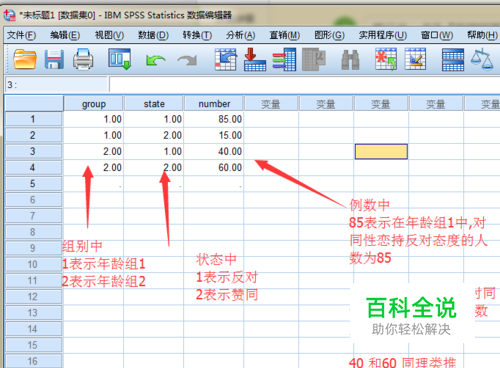Select row header 1
Viewport: 500px width, 368px height.
pos(33,119)
